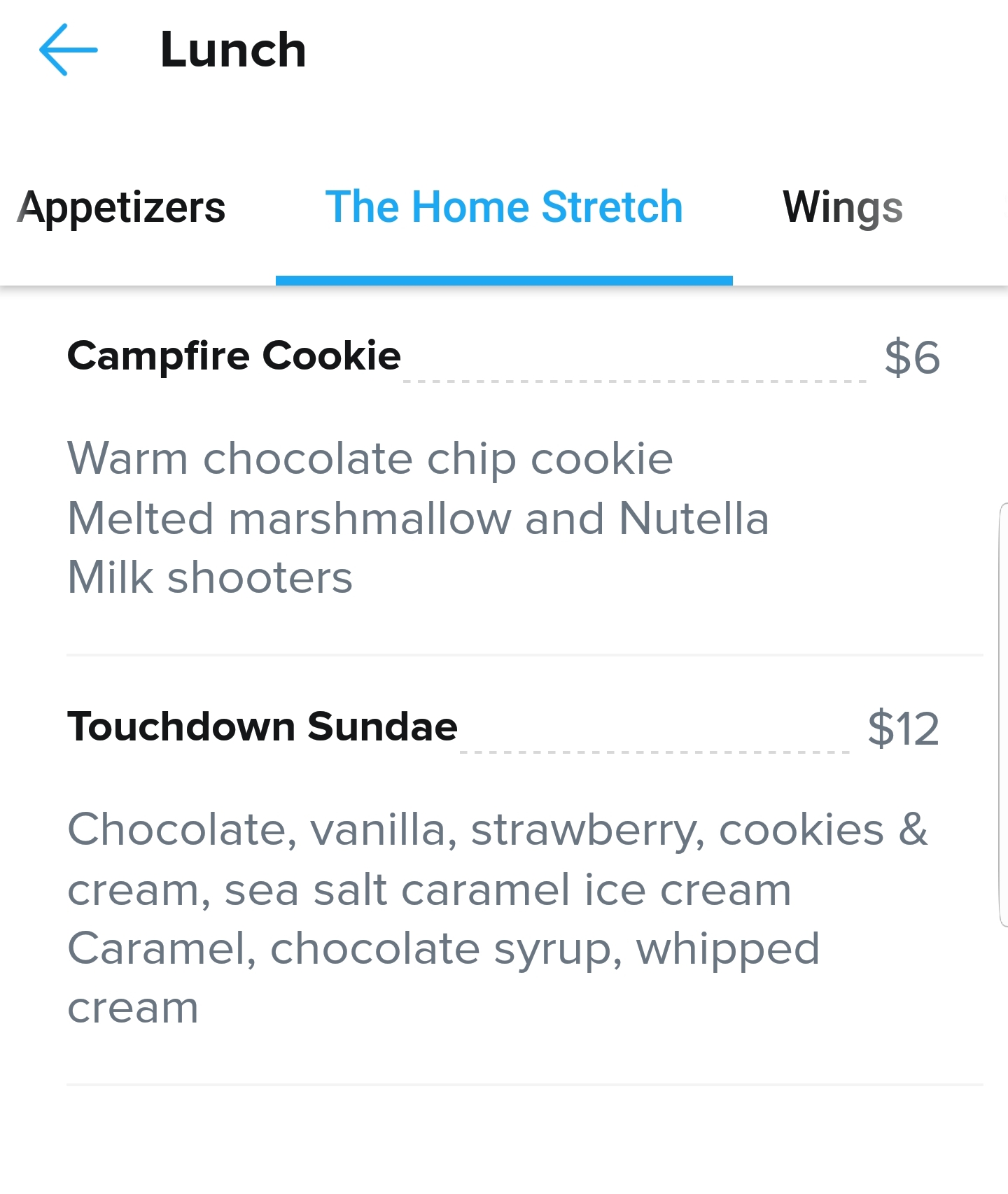Click the scroll handle on the right edge
The height and width of the screenshot is (1194, 1008).
(x=1002, y=714)
